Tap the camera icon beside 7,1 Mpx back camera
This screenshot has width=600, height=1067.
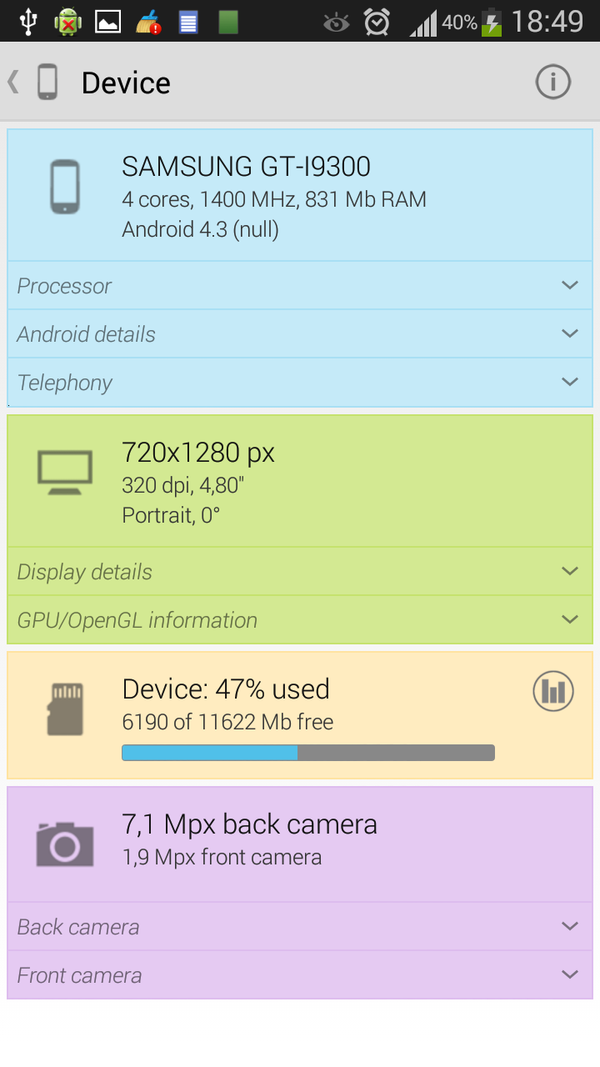coord(63,843)
